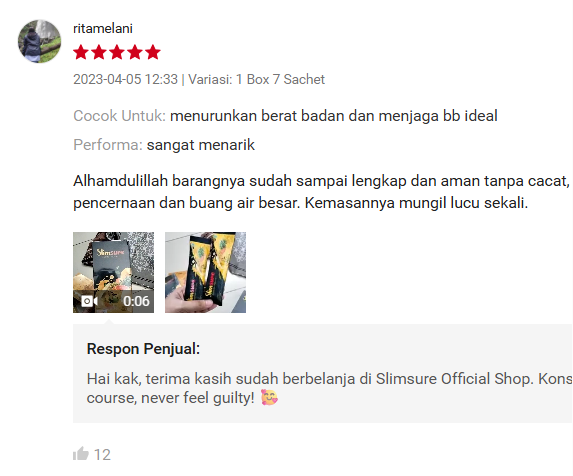Viewport: 573px width, 476px height.
Task: Click the Cocok Untuk label
Action: (x=119, y=116)
